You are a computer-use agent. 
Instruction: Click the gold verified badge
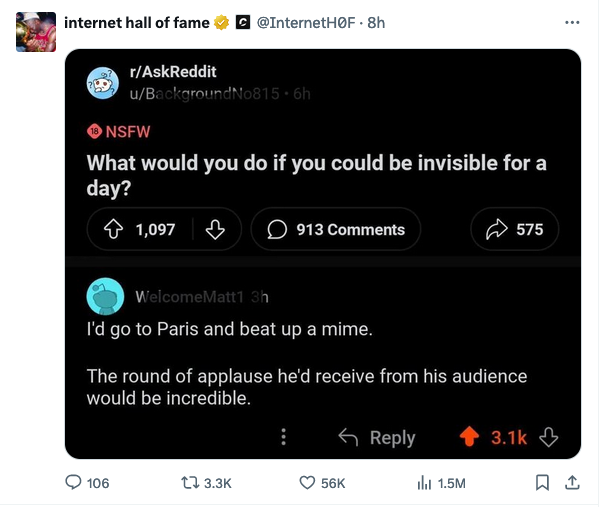221,23
